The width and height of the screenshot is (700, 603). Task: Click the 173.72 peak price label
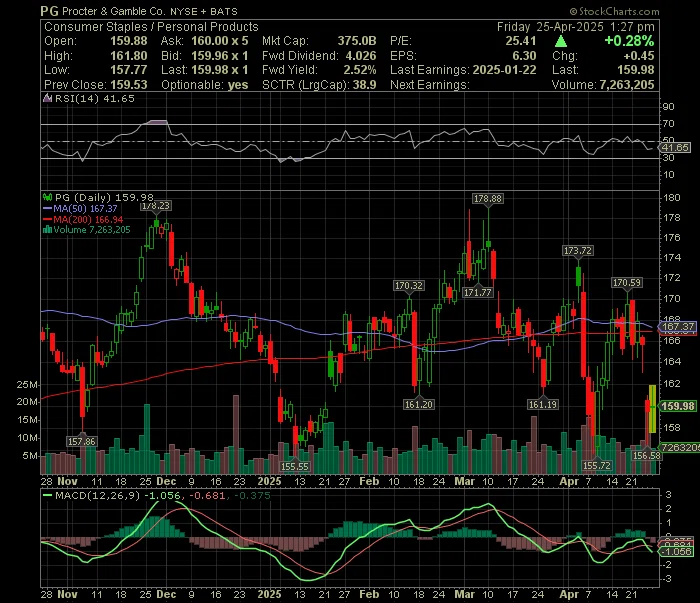(x=578, y=251)
